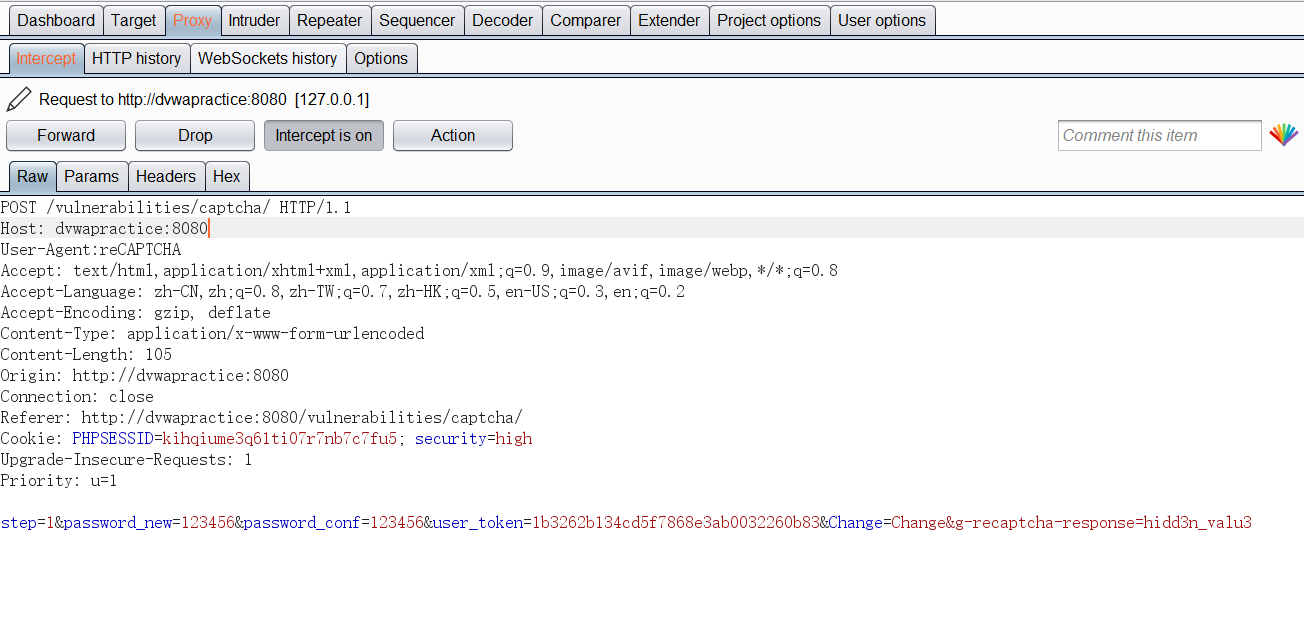Open the Target tab
This screenshot has width=1304, height=641.
134,20
